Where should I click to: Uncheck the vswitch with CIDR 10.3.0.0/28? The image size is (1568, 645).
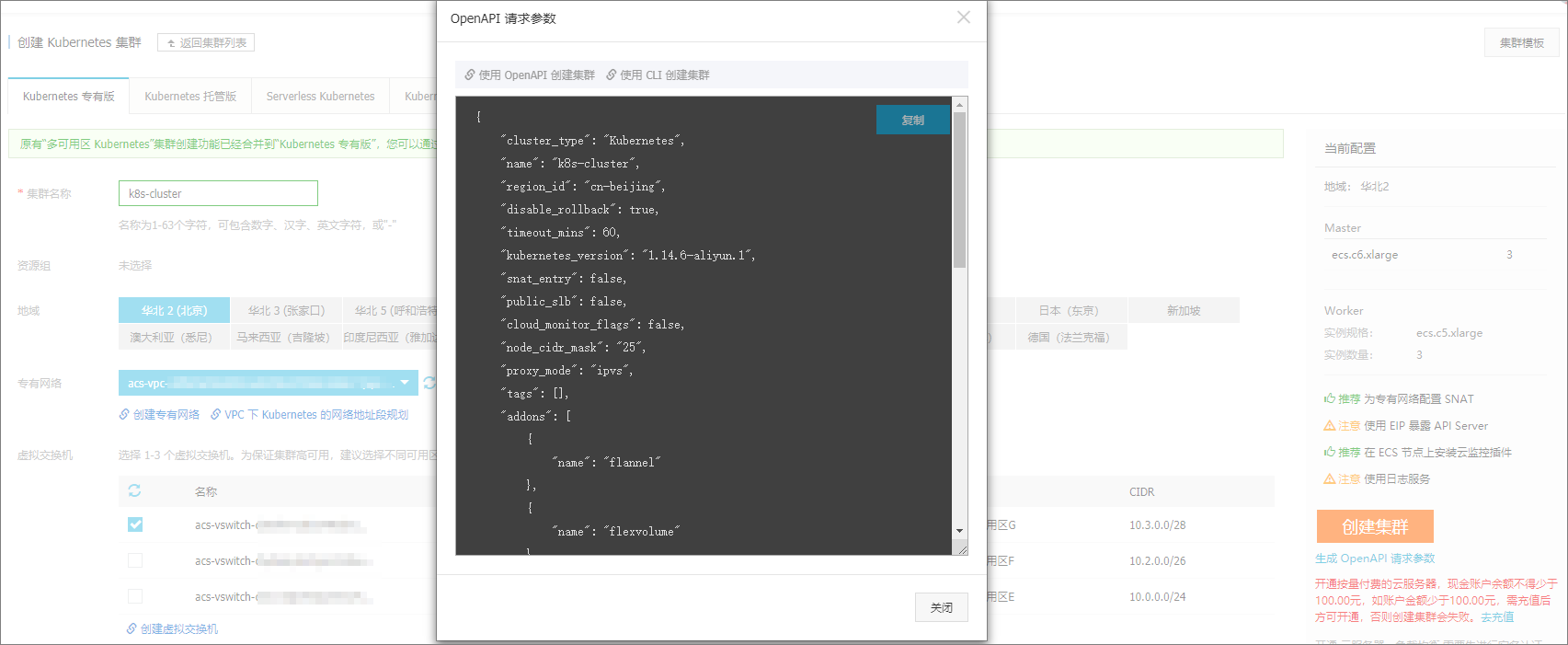[135, 524]
